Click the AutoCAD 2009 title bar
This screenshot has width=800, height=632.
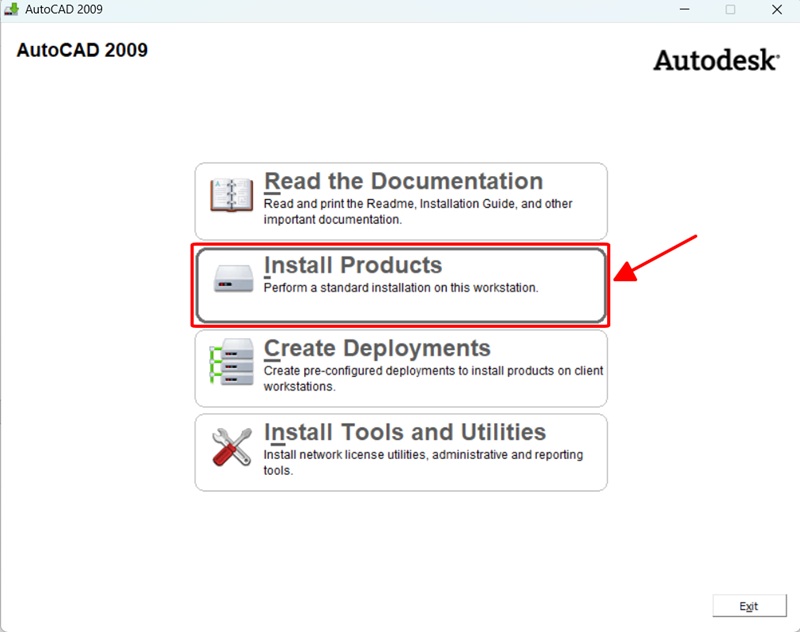coord(300,10)
